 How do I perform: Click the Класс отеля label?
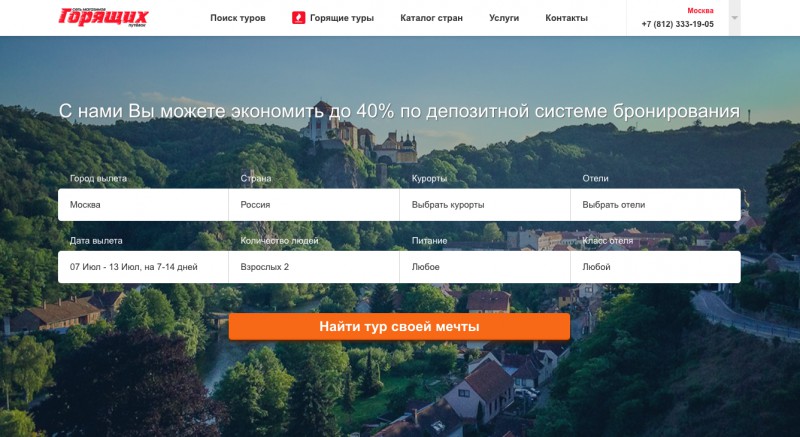[x=608, y=241]
